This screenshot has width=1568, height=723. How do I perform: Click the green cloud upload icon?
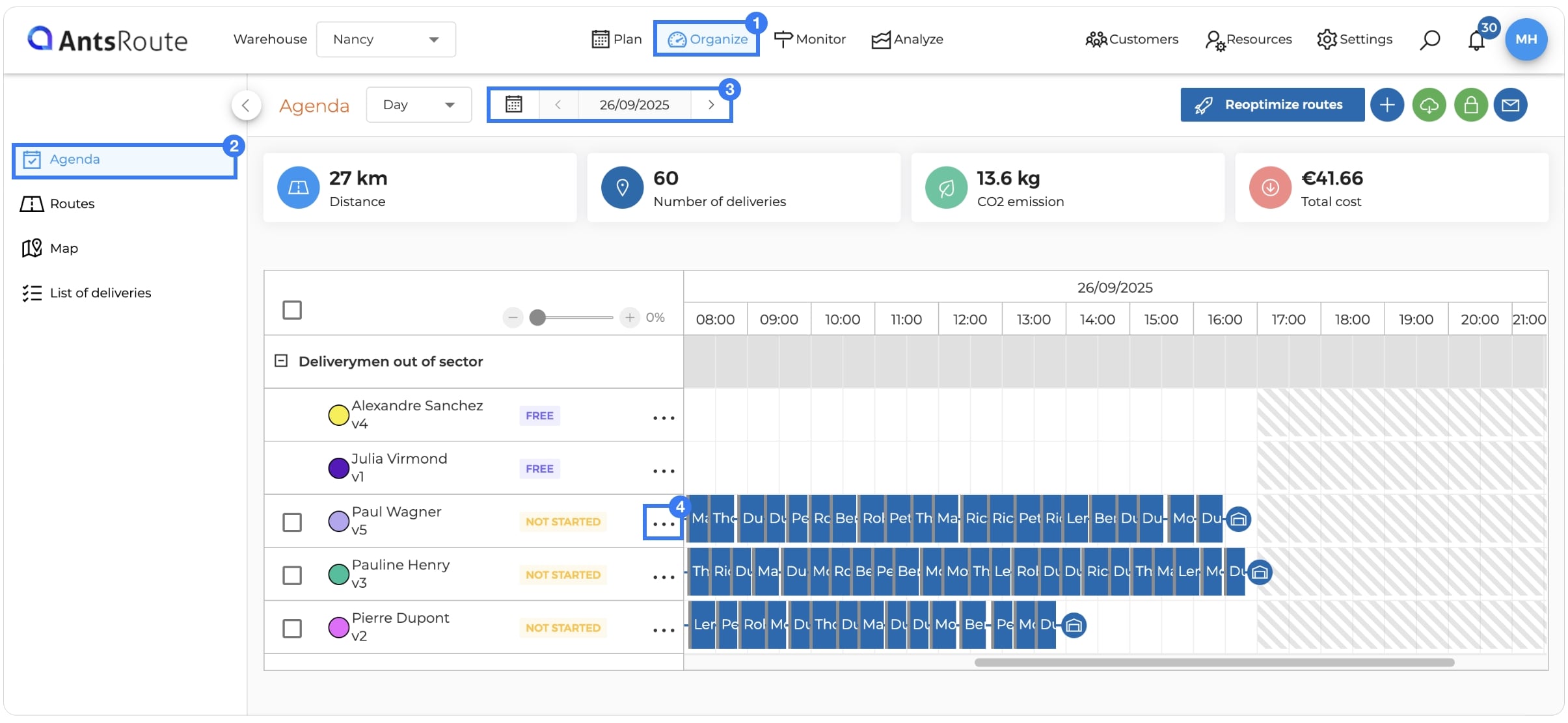pyautogui.click(x=1429, y=105)
